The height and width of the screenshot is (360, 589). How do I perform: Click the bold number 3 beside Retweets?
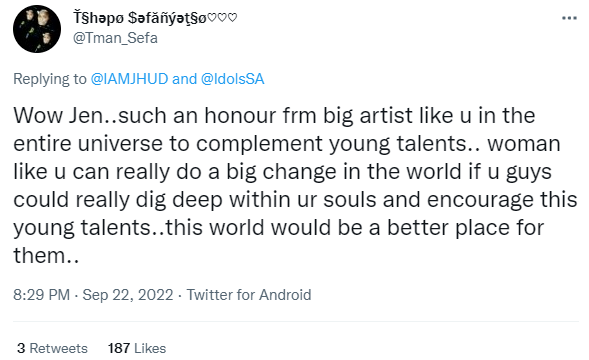click(21, 348)
